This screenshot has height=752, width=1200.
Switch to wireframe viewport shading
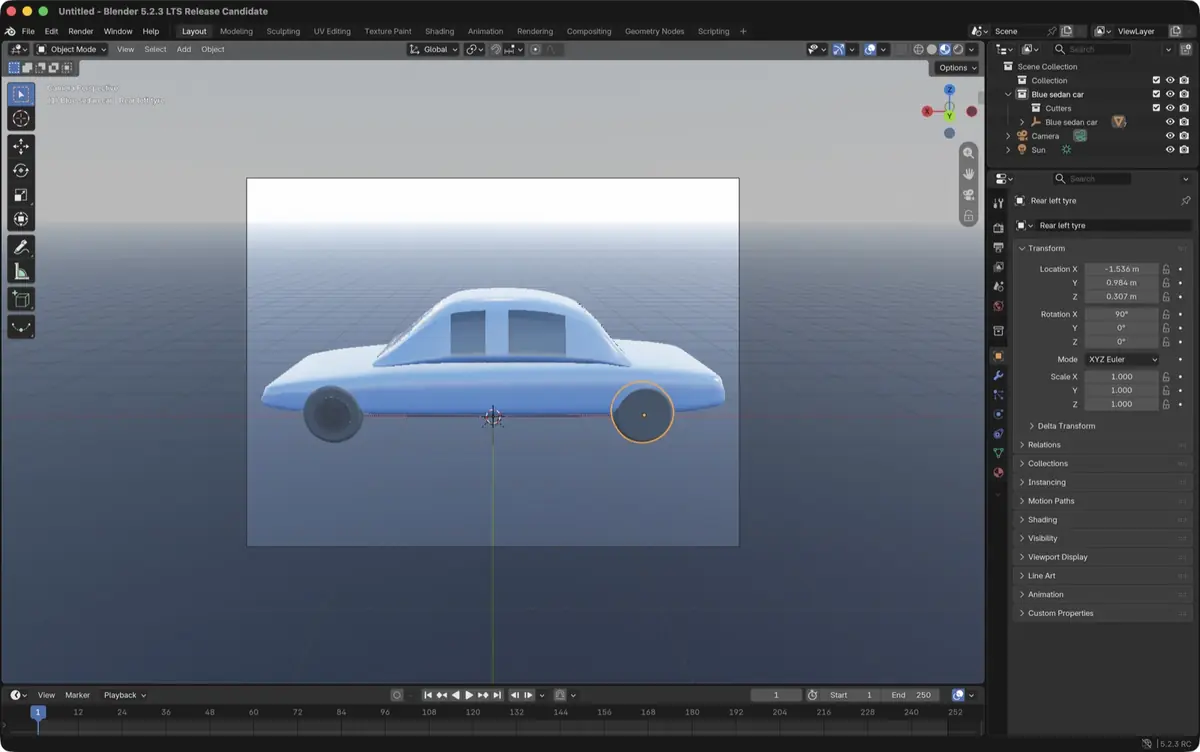(918, 49)
